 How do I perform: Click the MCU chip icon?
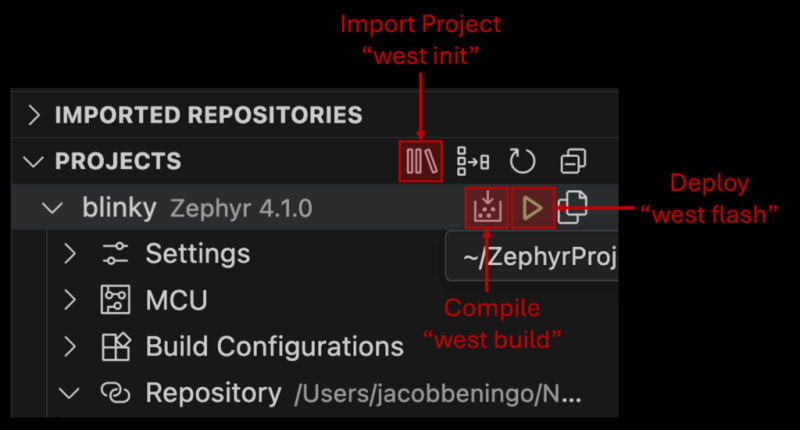point(115,299)
